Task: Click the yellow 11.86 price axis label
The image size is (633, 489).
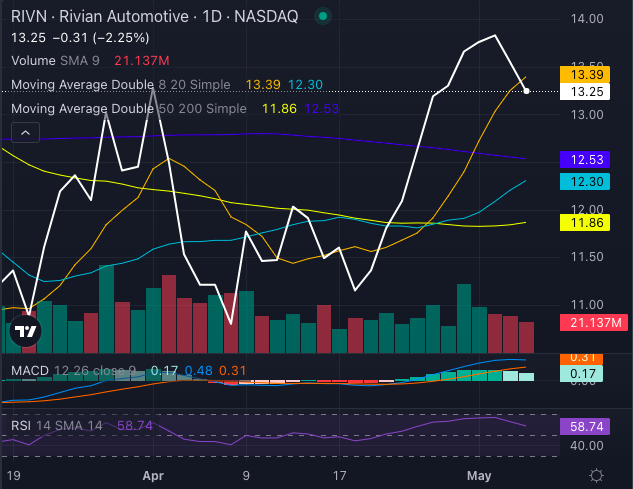Action: tap(585, 222)
